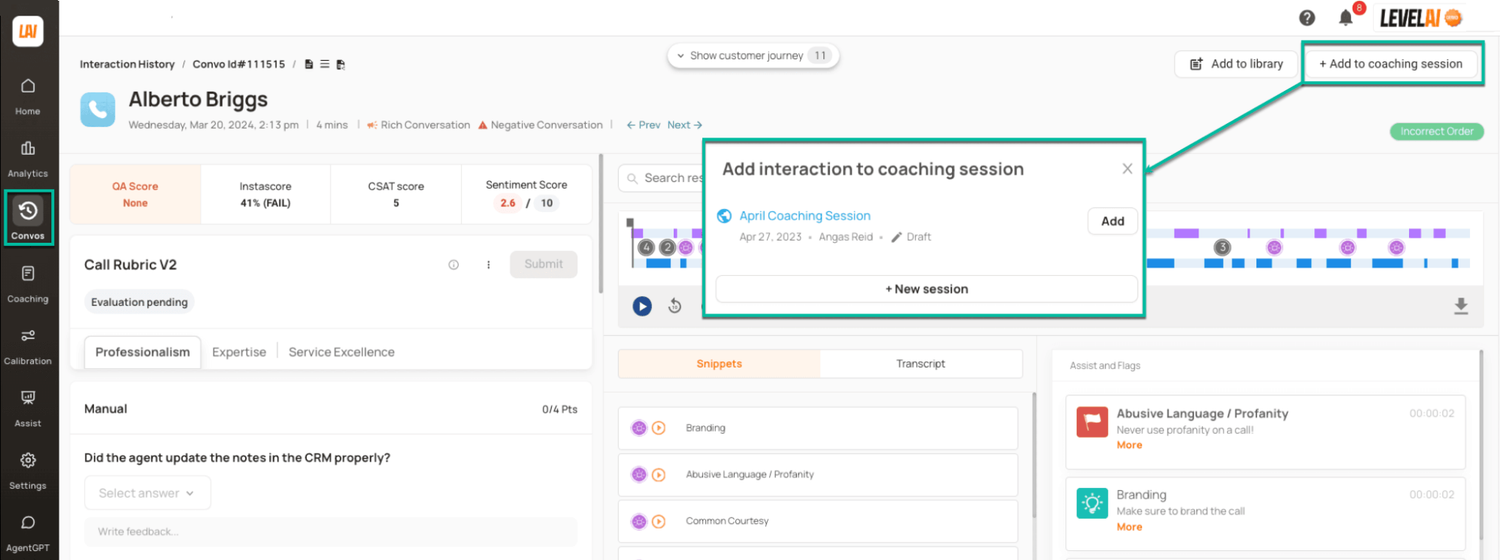This screenshot has height=560, width=1500.
Task: Click timeline marker numbered 3
Action: point(1222,247)
